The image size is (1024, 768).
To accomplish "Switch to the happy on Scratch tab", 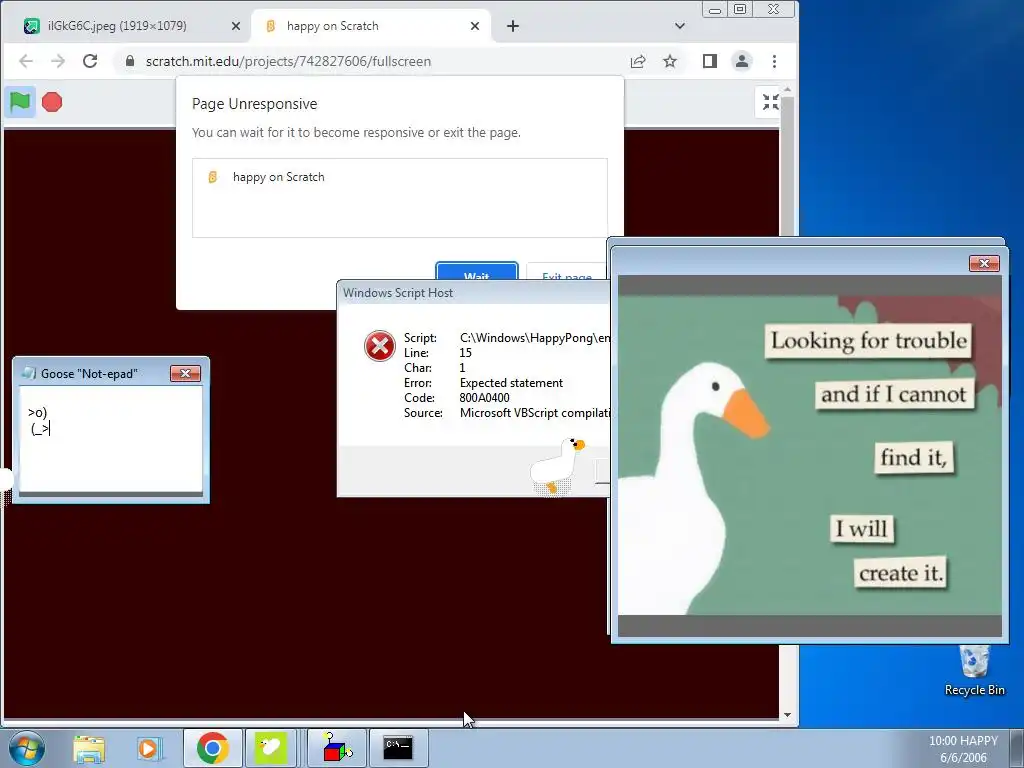I will [369, 26].
